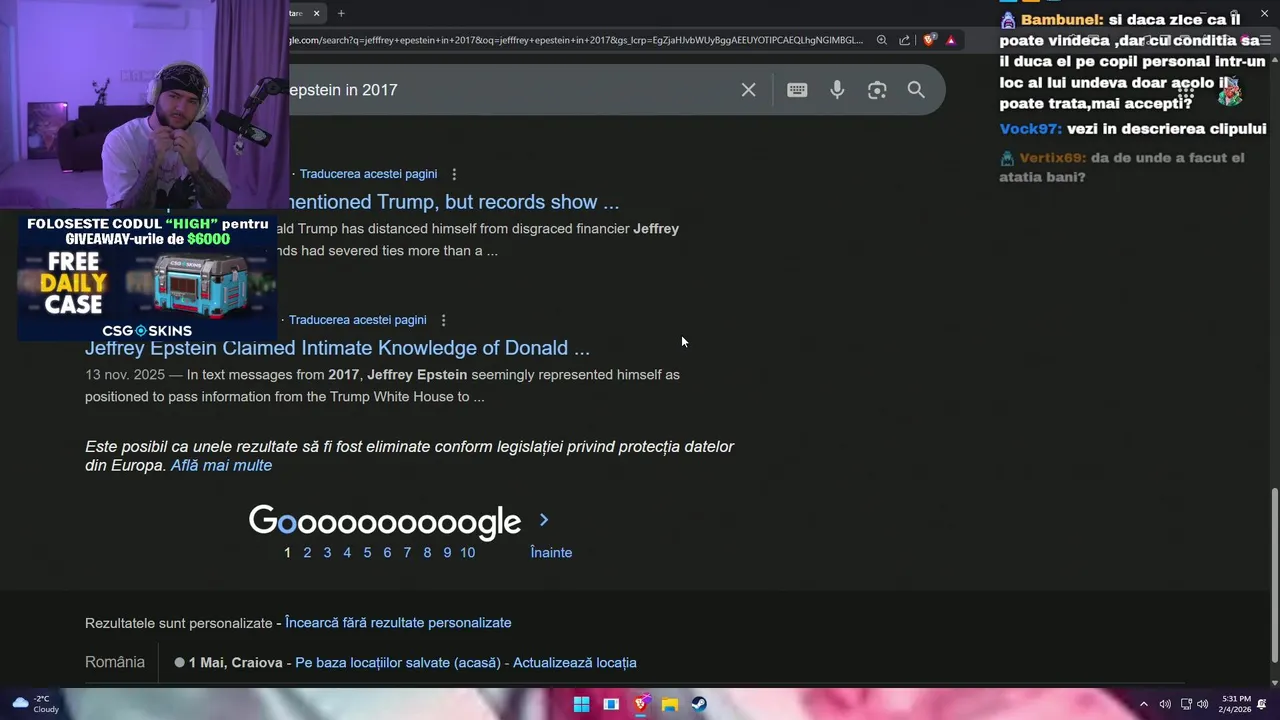
Task: Click 'Încearcă fără rezultate personalizate' link
Action: (x=398, y=623)
